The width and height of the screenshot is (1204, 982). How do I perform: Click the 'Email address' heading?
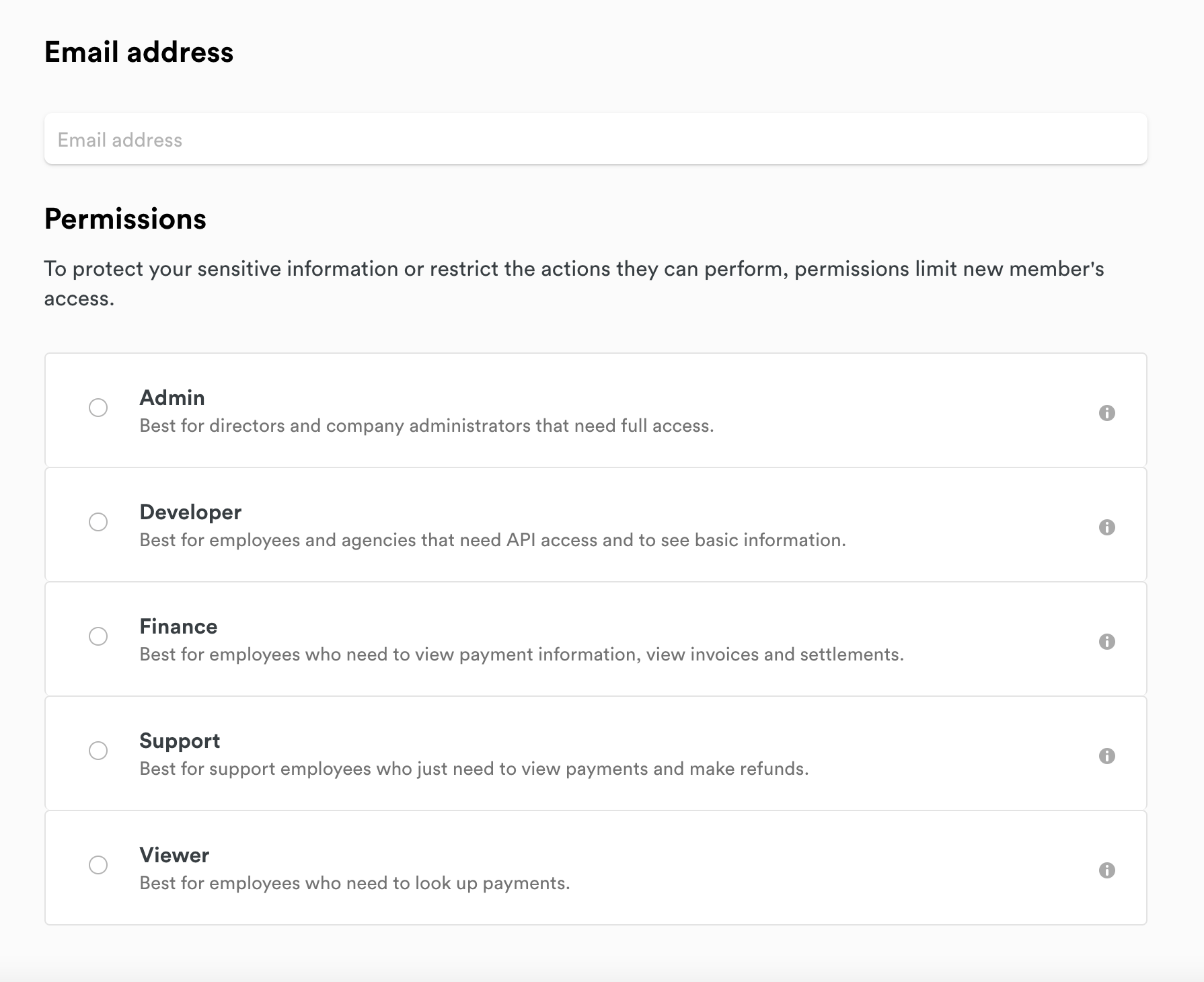139,52
